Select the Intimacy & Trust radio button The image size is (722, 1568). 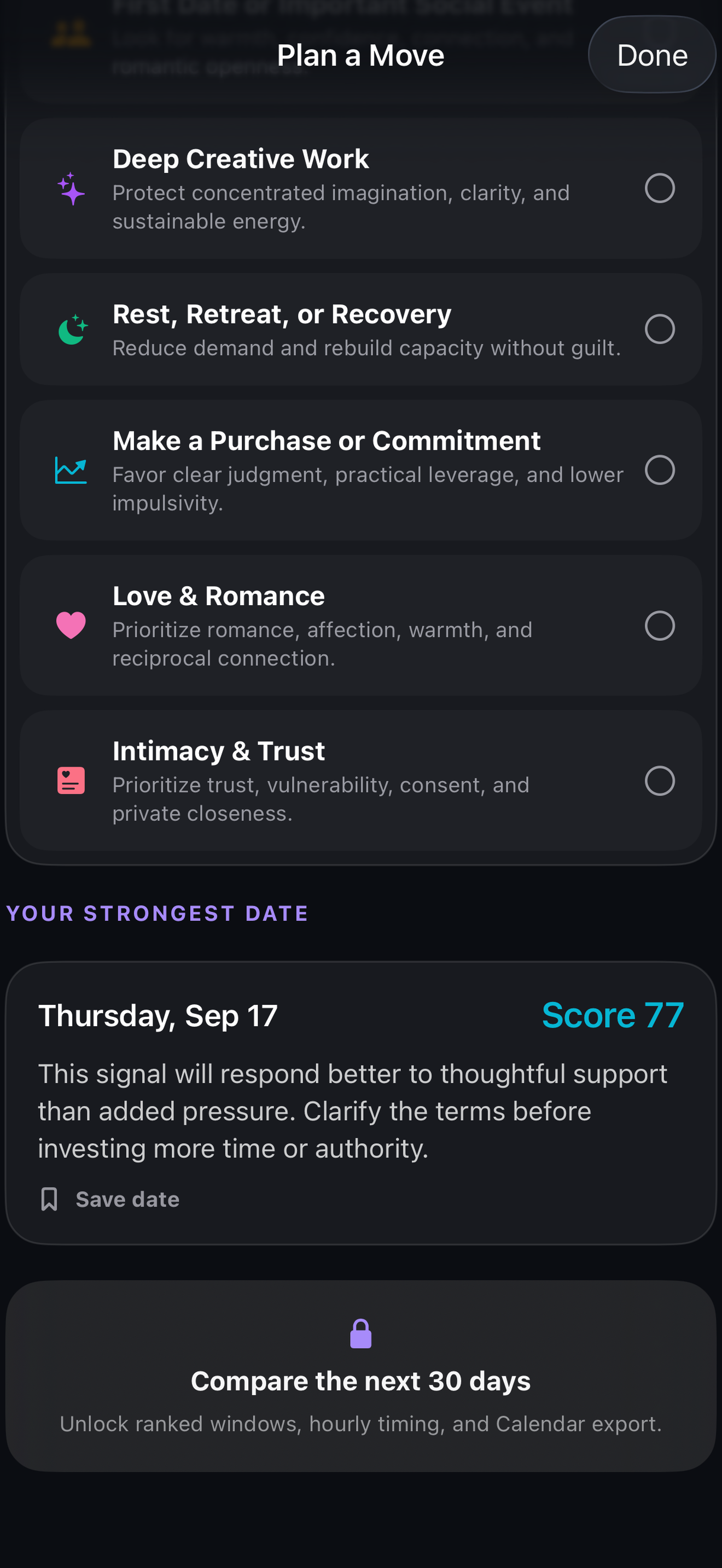click(x=660, y=780)
